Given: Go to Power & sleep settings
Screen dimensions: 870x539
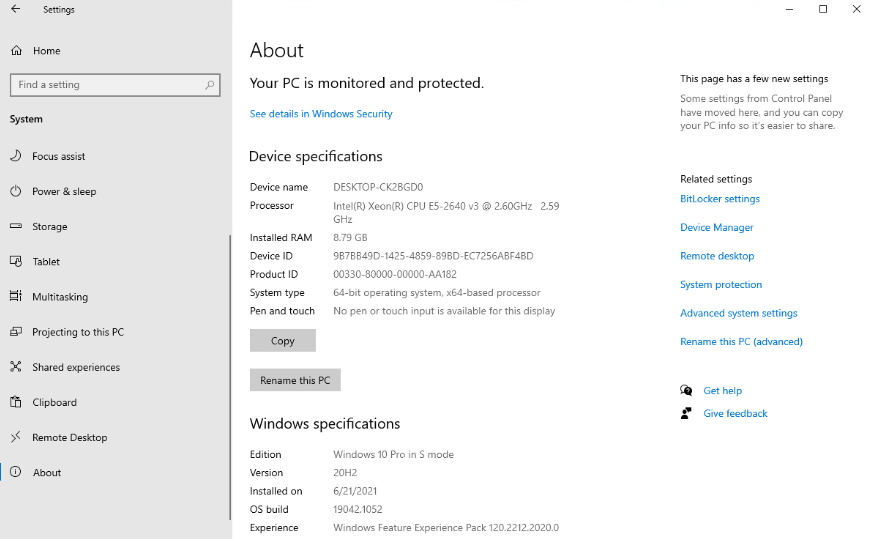Looking at the screenshot, I should (64, 192).
